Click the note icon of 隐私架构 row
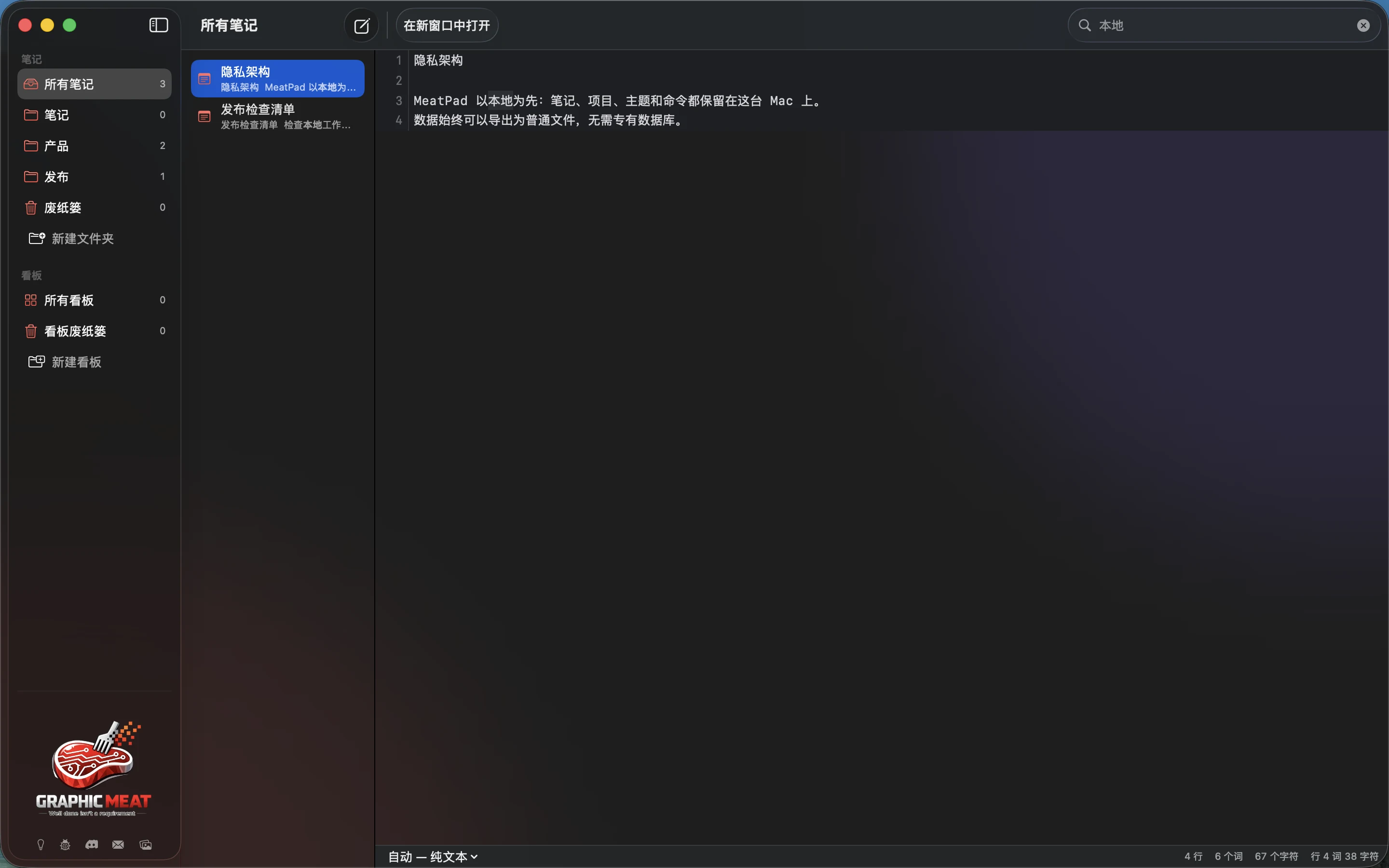 204,79
